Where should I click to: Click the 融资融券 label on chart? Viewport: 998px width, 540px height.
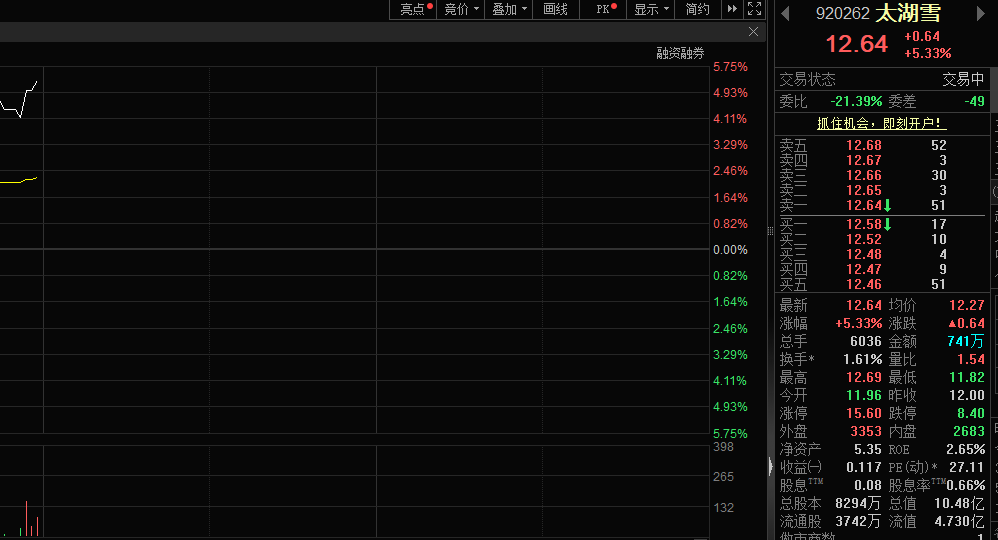click(x=680, y=53)
